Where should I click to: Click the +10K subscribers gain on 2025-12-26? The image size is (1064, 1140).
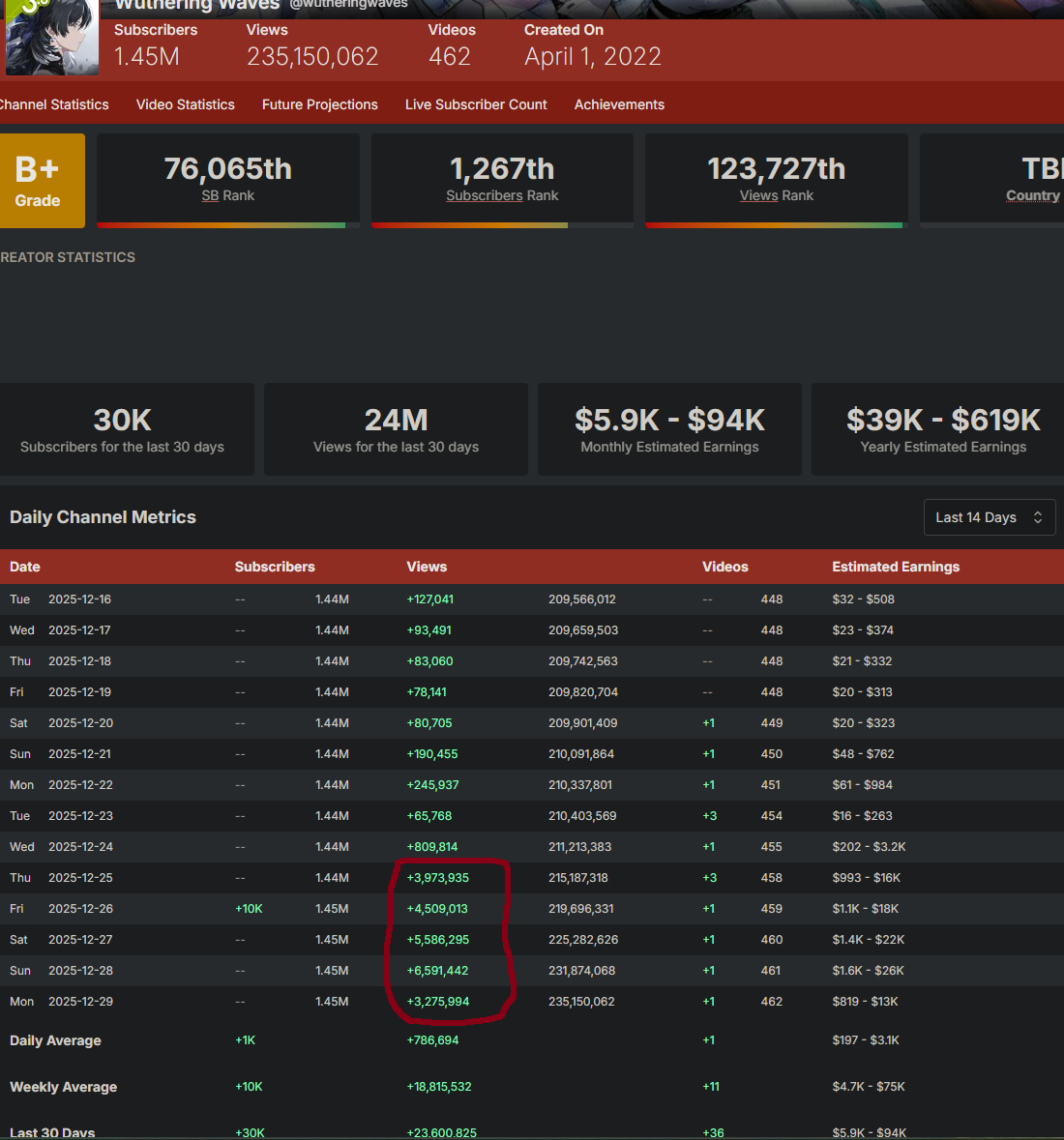pyautogui.click(x=249, y=909)
